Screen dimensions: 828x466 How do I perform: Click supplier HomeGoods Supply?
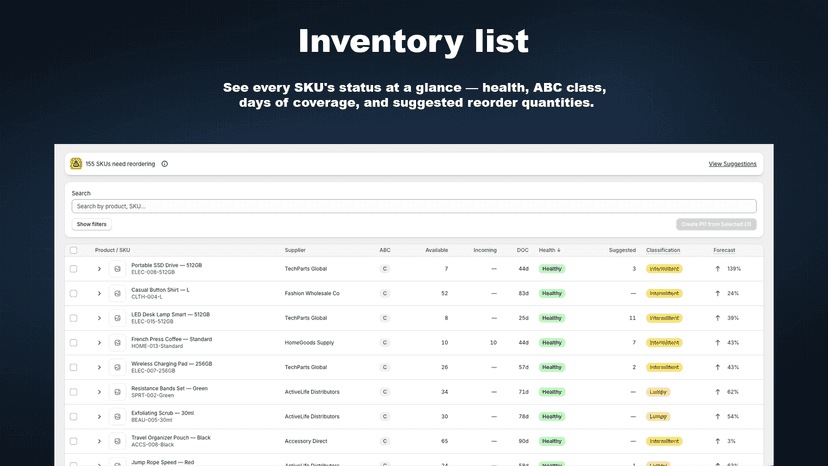tap(309, 343)
